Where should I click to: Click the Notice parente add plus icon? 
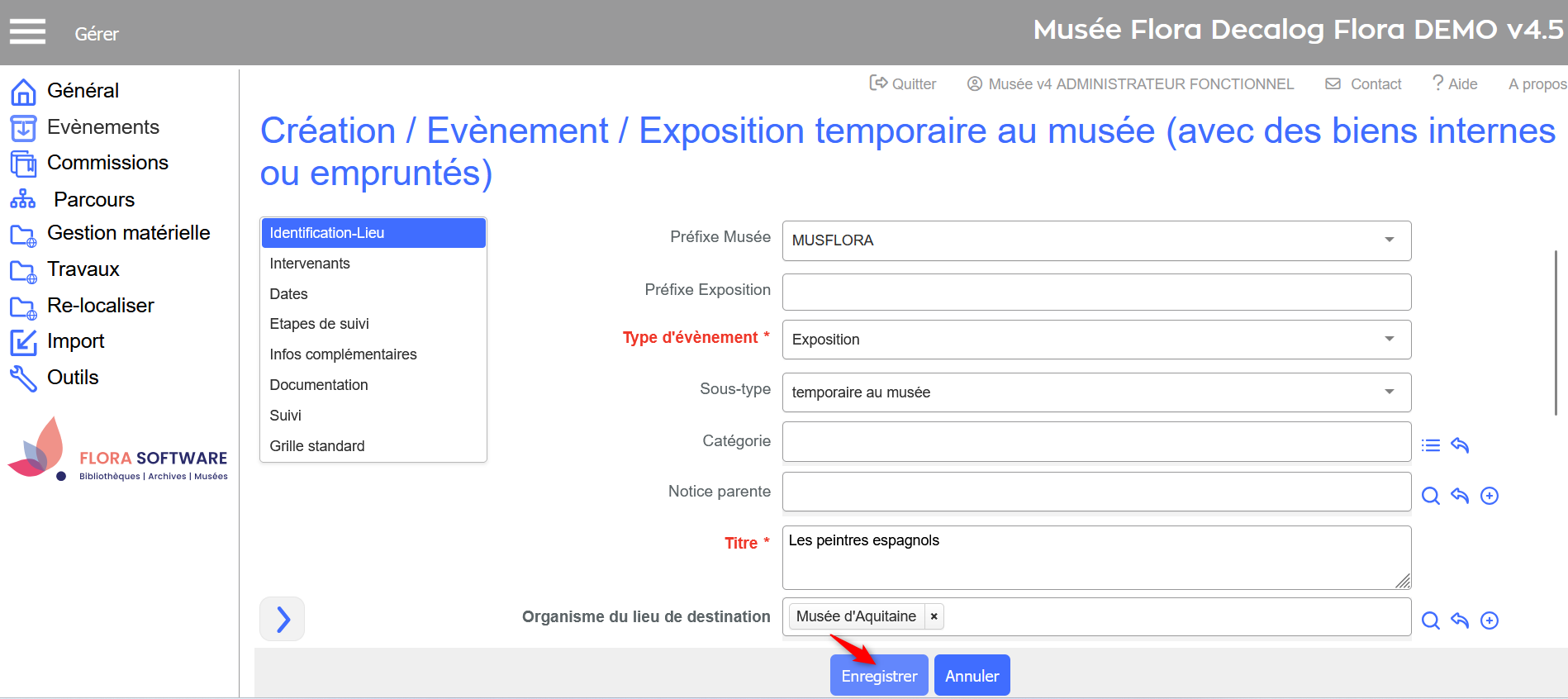(1489, 496)
